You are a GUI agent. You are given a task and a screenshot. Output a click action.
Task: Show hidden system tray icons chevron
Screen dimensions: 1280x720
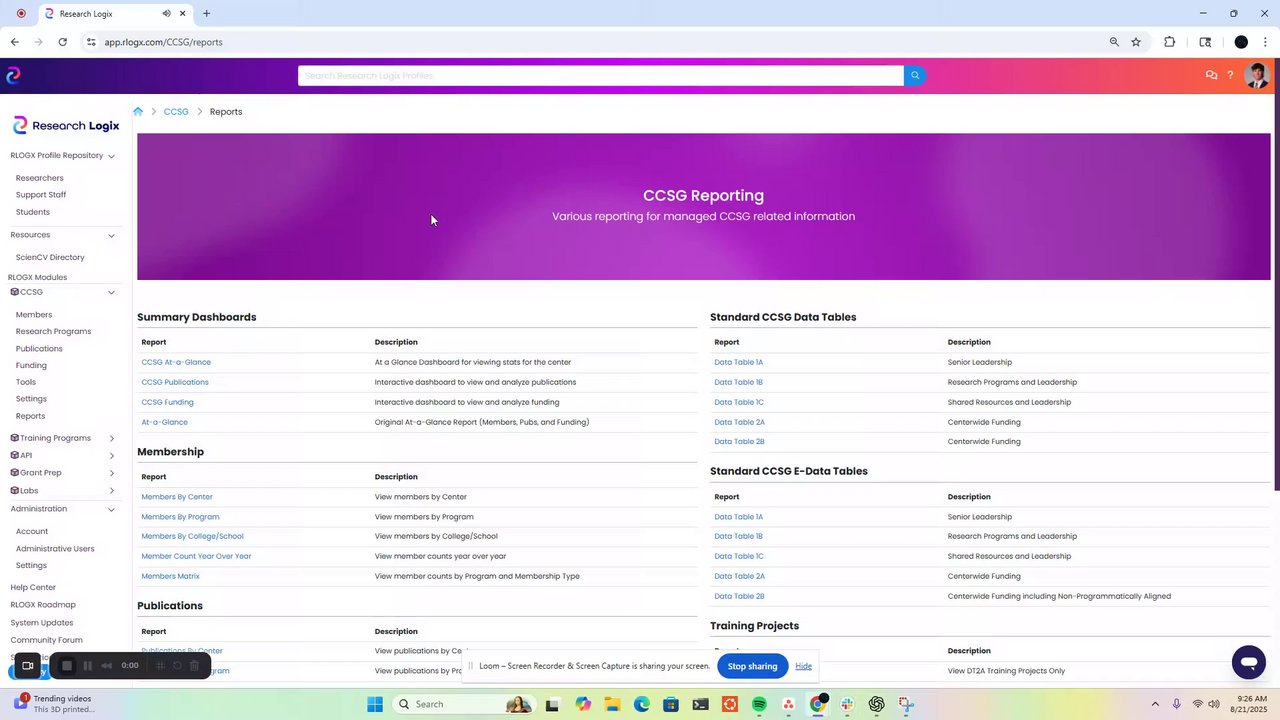pos(1155,704)
